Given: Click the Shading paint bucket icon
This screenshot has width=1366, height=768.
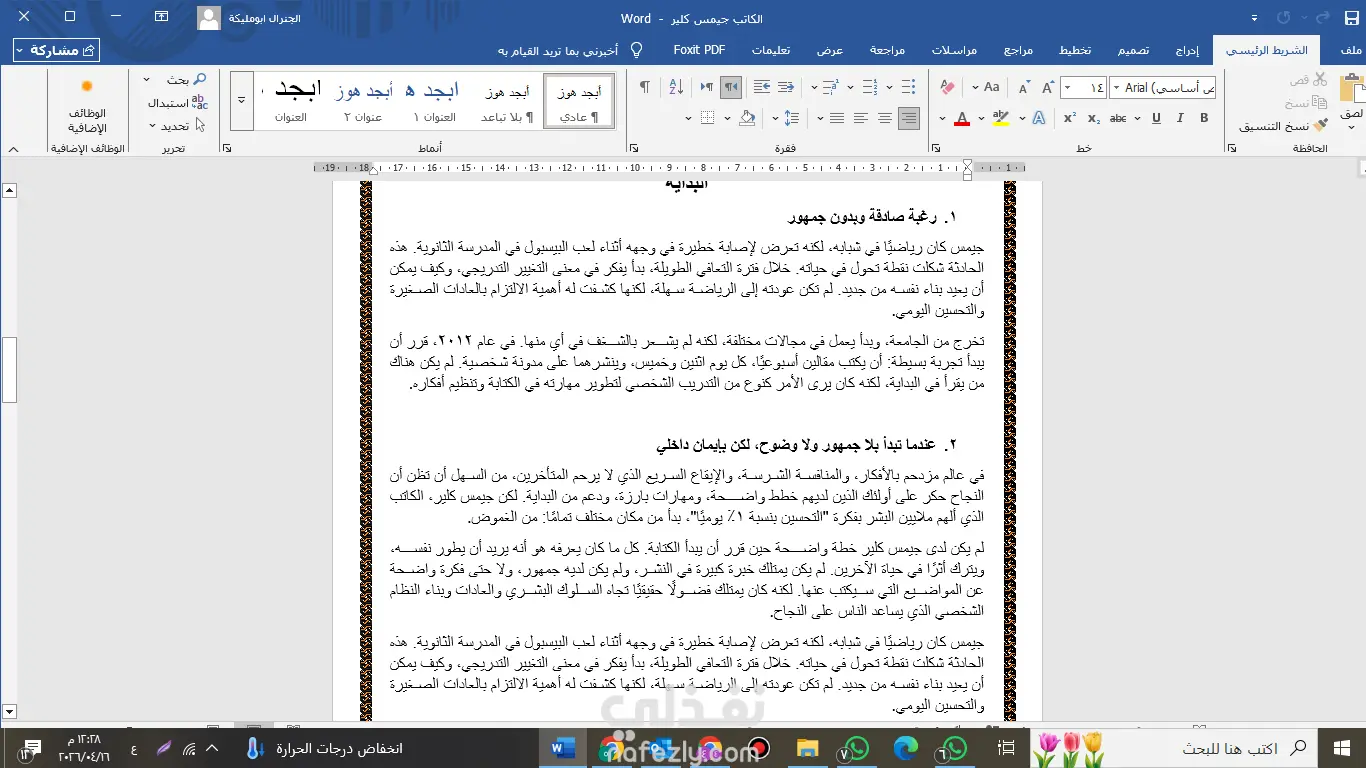Looking at the screenshot, I should 747,118.
